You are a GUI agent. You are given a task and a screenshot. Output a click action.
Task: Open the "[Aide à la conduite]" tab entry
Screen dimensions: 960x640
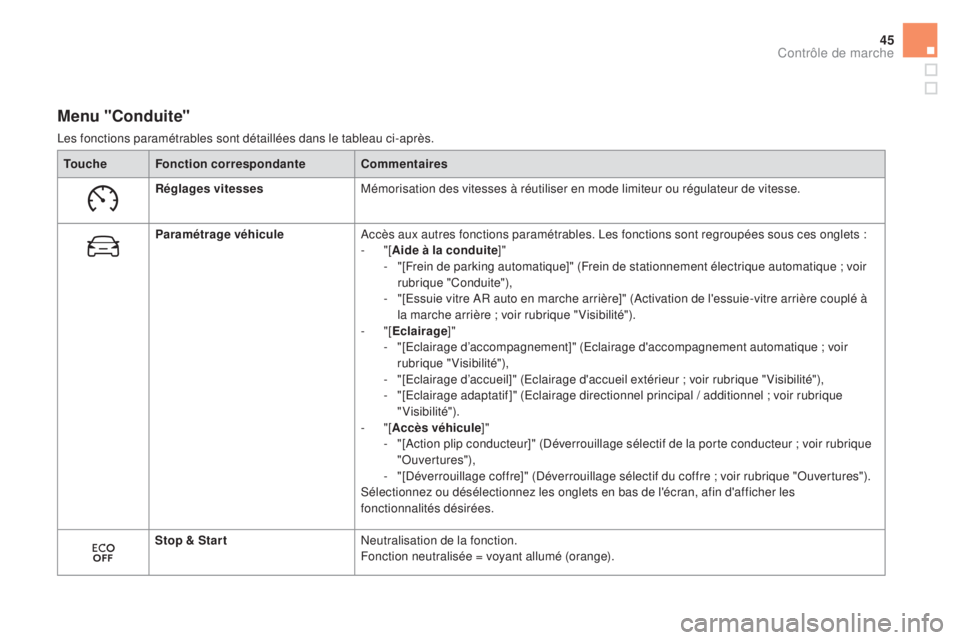pyautogui.click(x=438, y=250)
